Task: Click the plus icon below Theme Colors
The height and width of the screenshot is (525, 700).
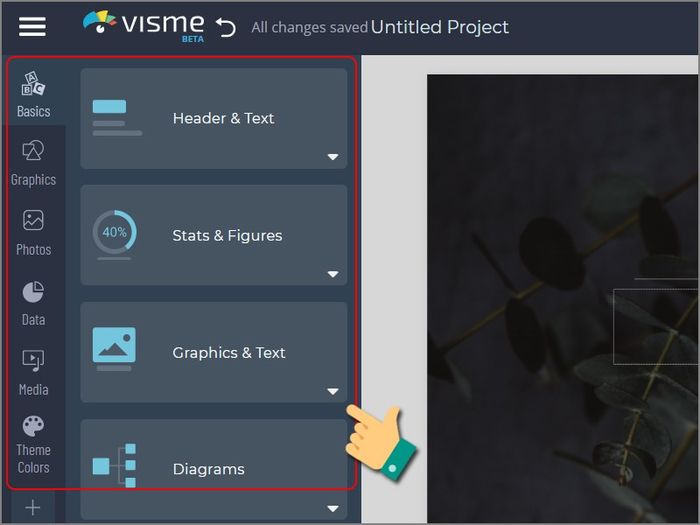Action: 33,508
